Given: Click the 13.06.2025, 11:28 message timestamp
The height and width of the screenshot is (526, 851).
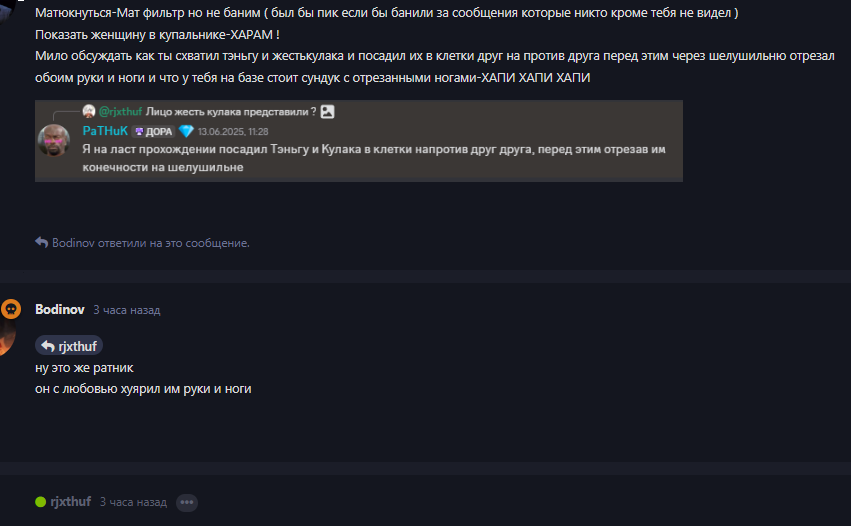Looking at the screenshot, I should pyautogui.click(x=233, y=131).
